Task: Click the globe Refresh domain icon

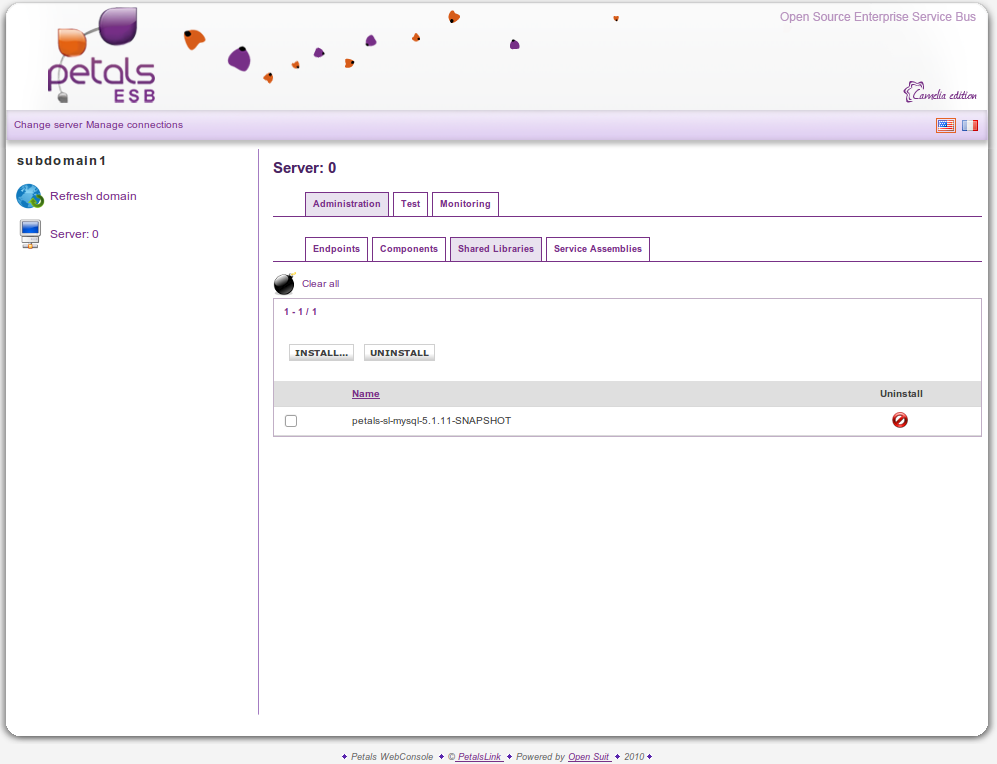Action: (x=30, y=196)
